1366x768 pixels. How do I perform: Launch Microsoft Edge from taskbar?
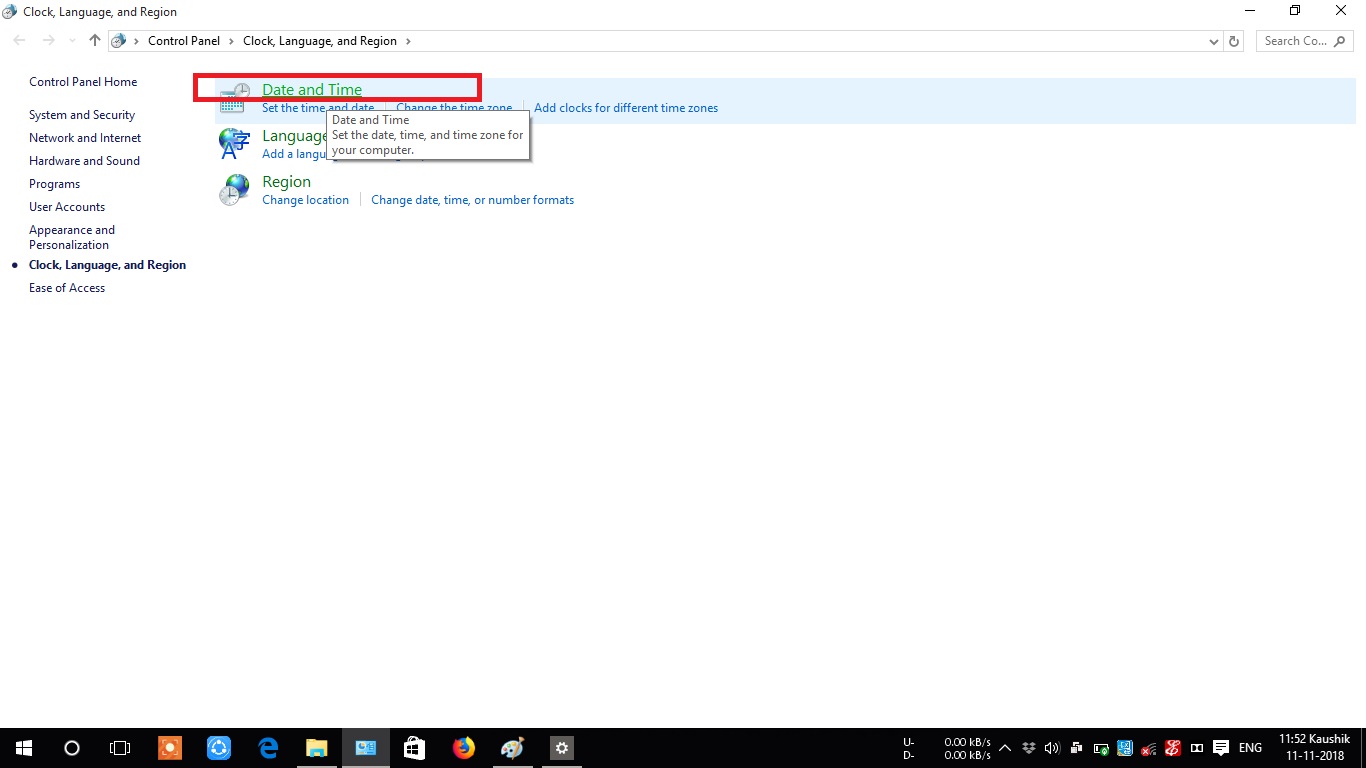[268, 748]
